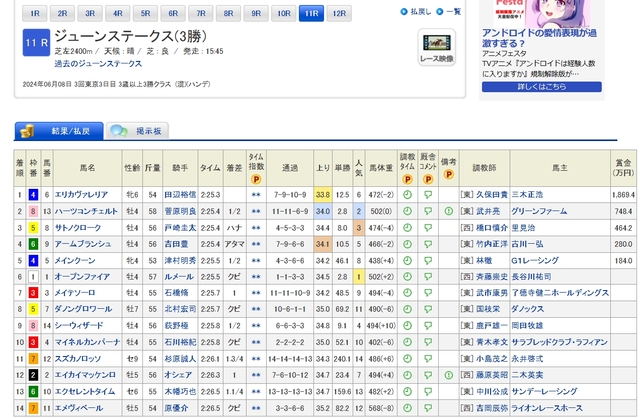This screenshot has width=640, height=418.
Task: Open stable comment bubble for サトノクローク
Action: click(x=429, y=228)
